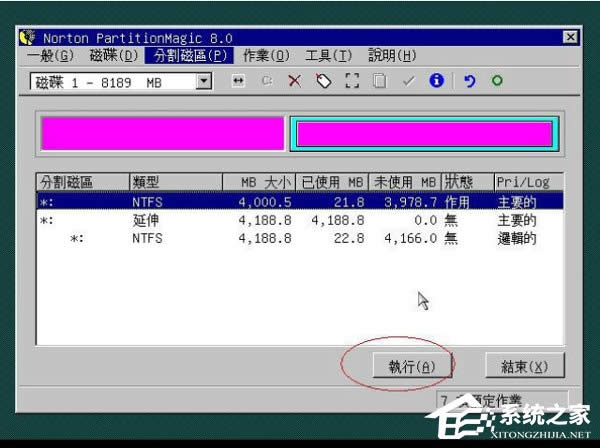Click the label tag toolbar icon
600x448 pixels.
[324, 81]
